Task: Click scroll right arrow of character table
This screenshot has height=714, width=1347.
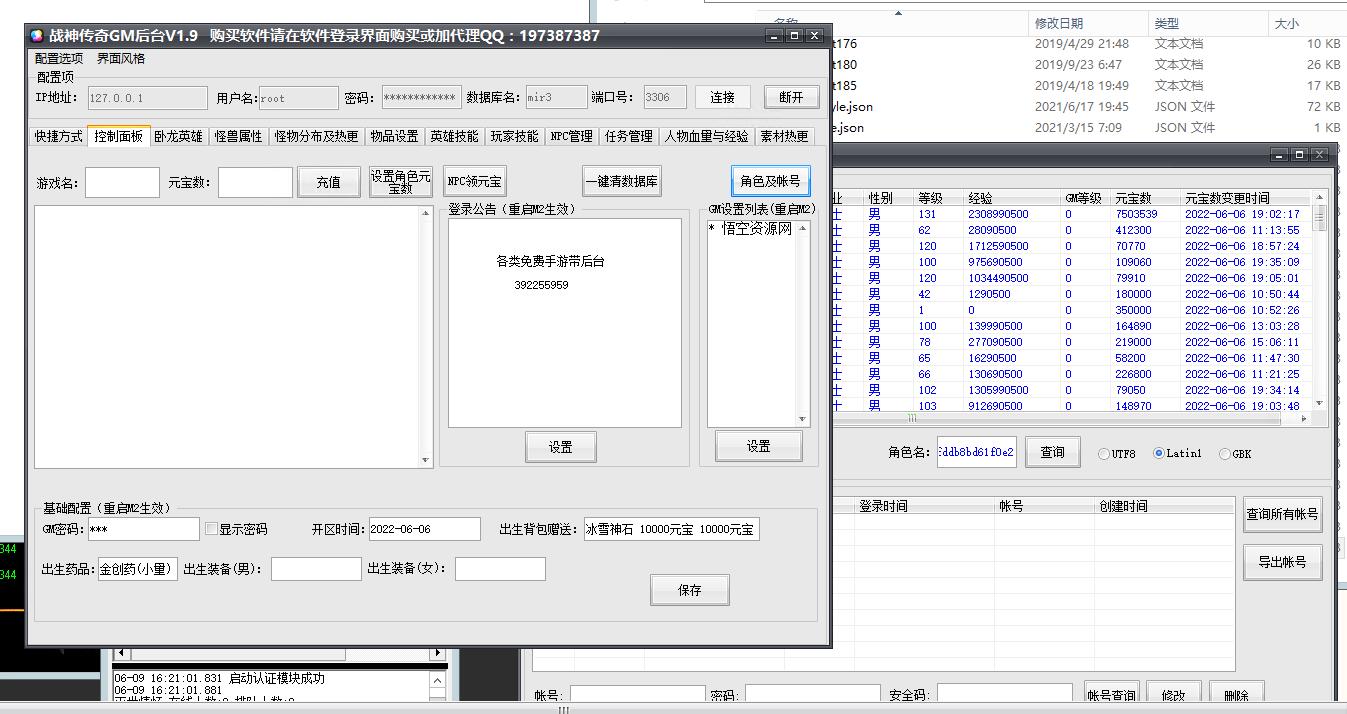Action: [1304, 419]
